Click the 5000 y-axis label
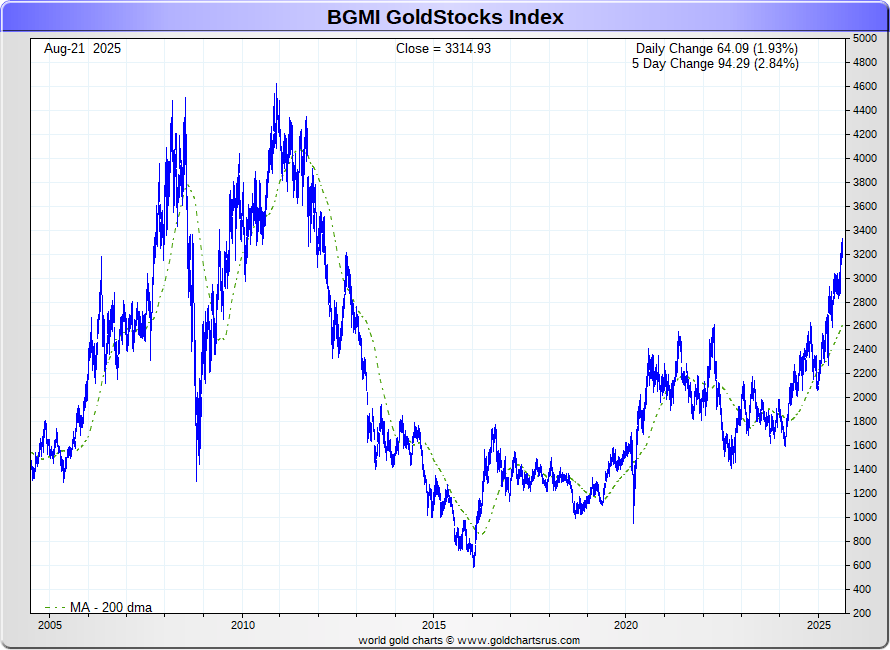 (x=865, y=39)
